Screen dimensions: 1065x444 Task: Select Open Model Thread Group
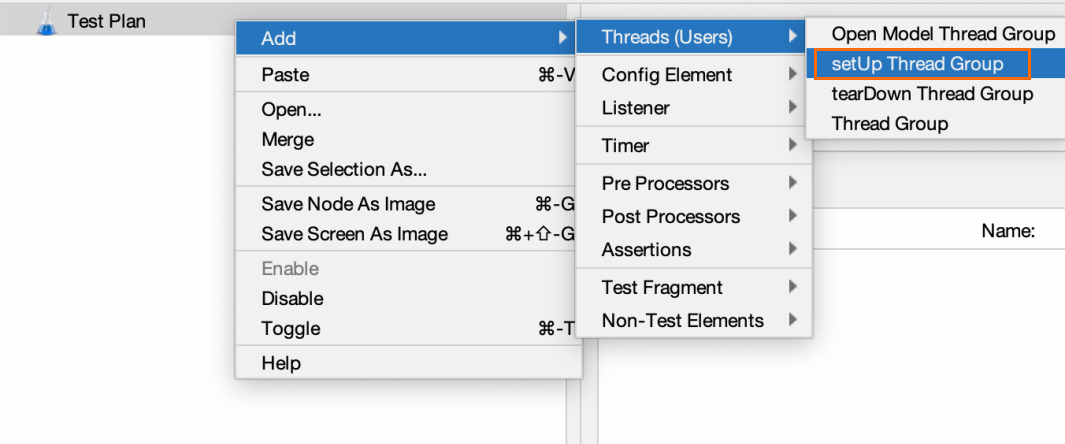(942, 34)
